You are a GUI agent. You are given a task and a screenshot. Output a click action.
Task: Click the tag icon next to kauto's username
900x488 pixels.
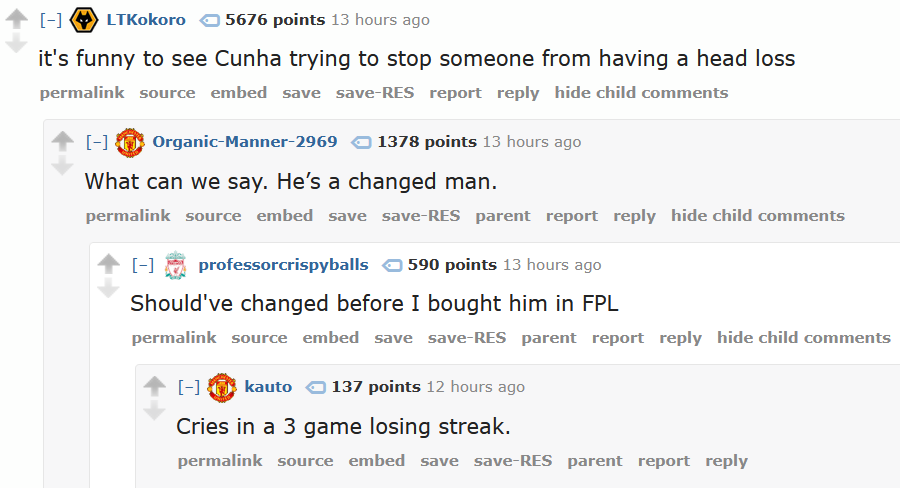click(x=316, y=387)
